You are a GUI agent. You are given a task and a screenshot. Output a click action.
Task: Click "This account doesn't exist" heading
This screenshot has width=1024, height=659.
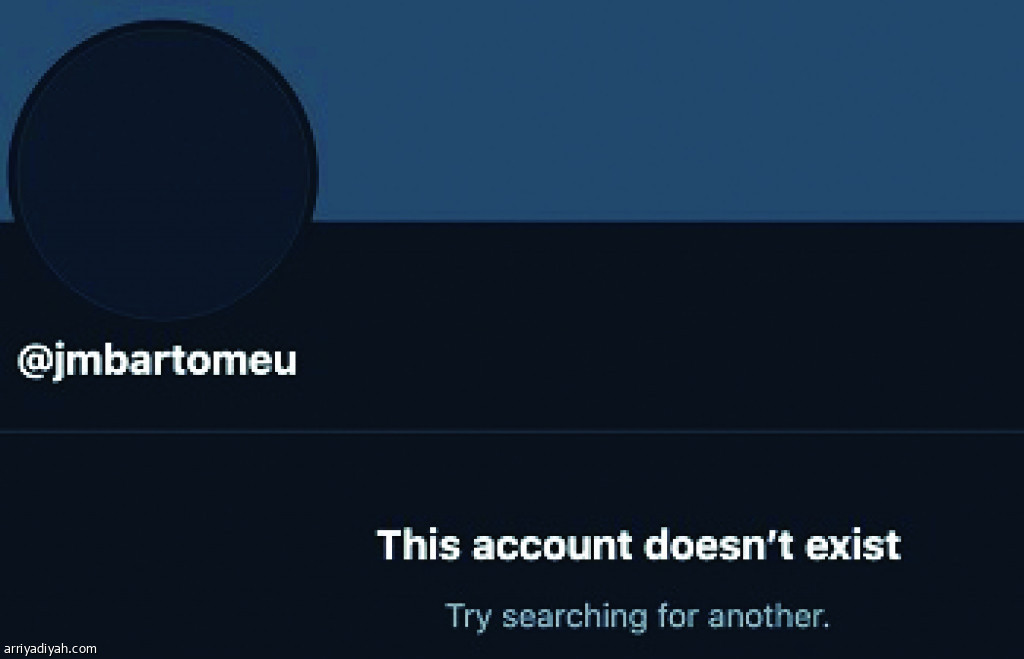coord(639,545)
